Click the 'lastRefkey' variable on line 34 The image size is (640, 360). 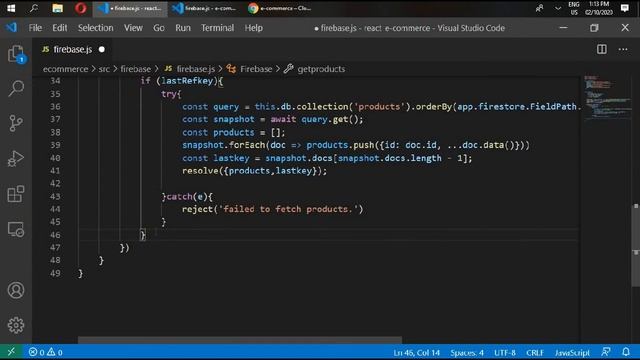187,81
